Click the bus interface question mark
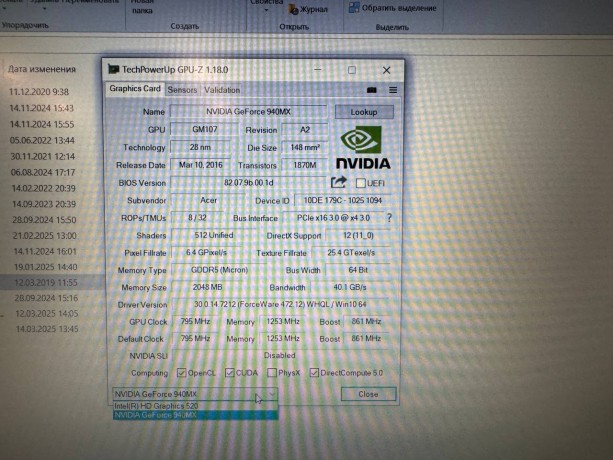The height and width of the screenshot is (460, 613). pyautogui.click(x=389, y=217)
